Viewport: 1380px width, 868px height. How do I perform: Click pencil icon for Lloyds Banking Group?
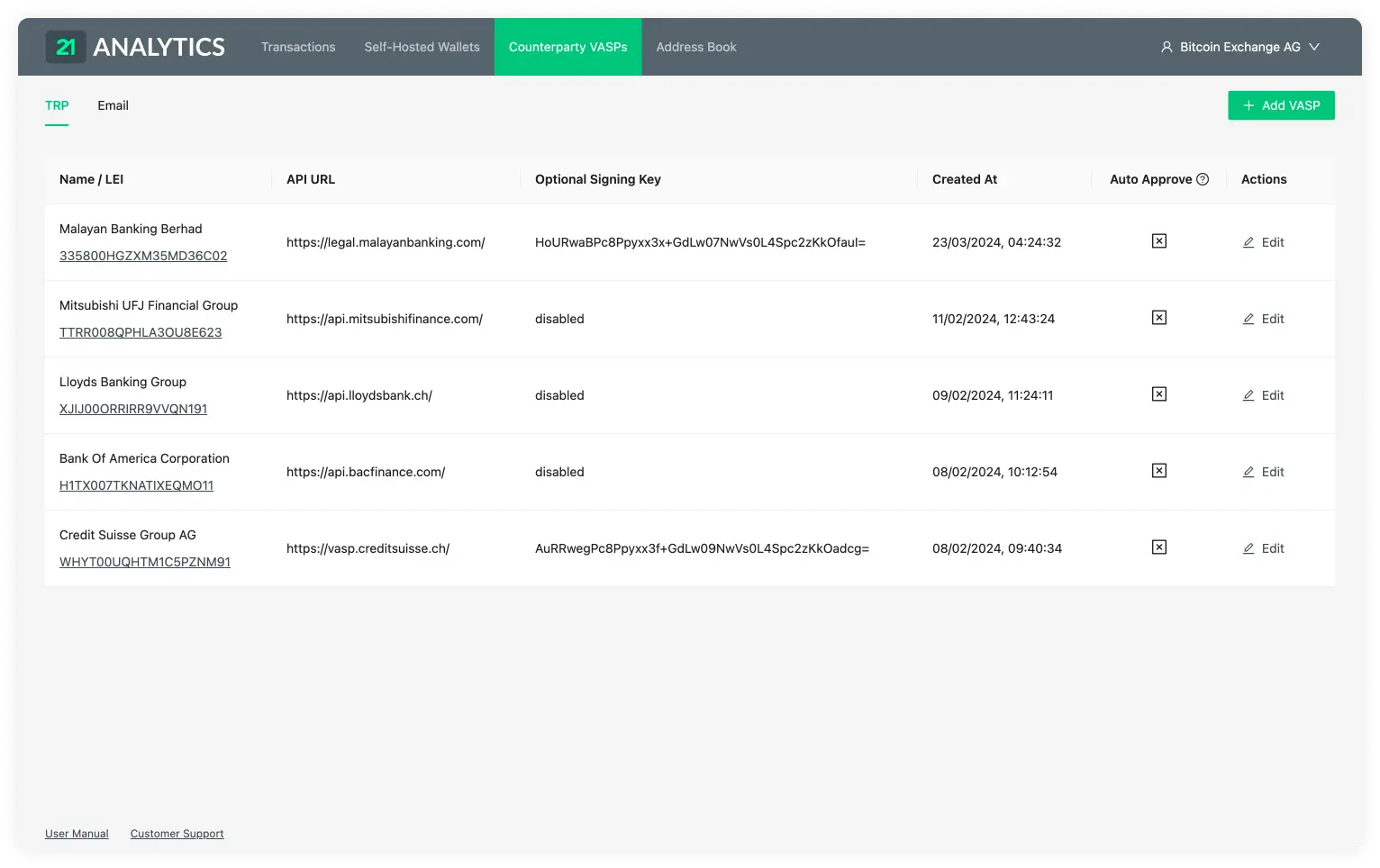[x=1248, y=395]
